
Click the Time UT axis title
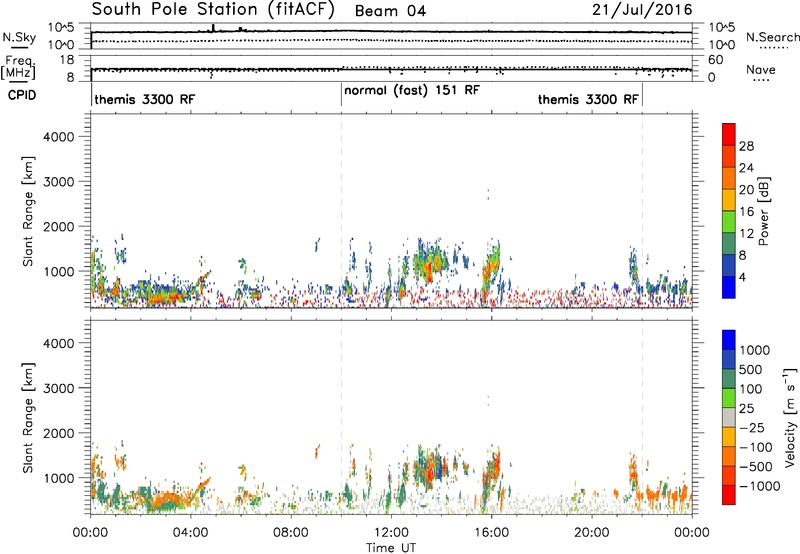[391, 548]
